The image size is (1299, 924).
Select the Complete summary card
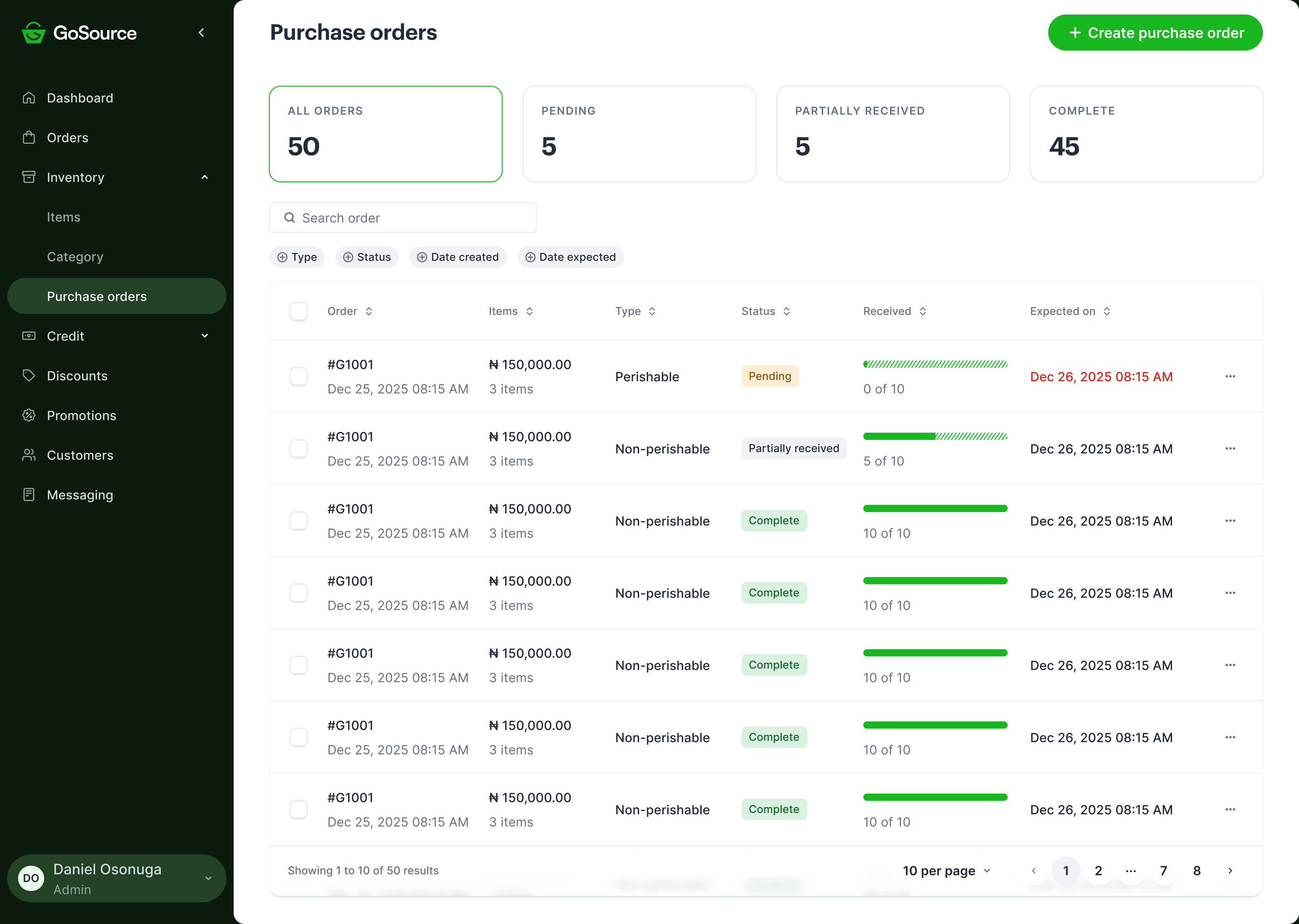[1146, 134]
